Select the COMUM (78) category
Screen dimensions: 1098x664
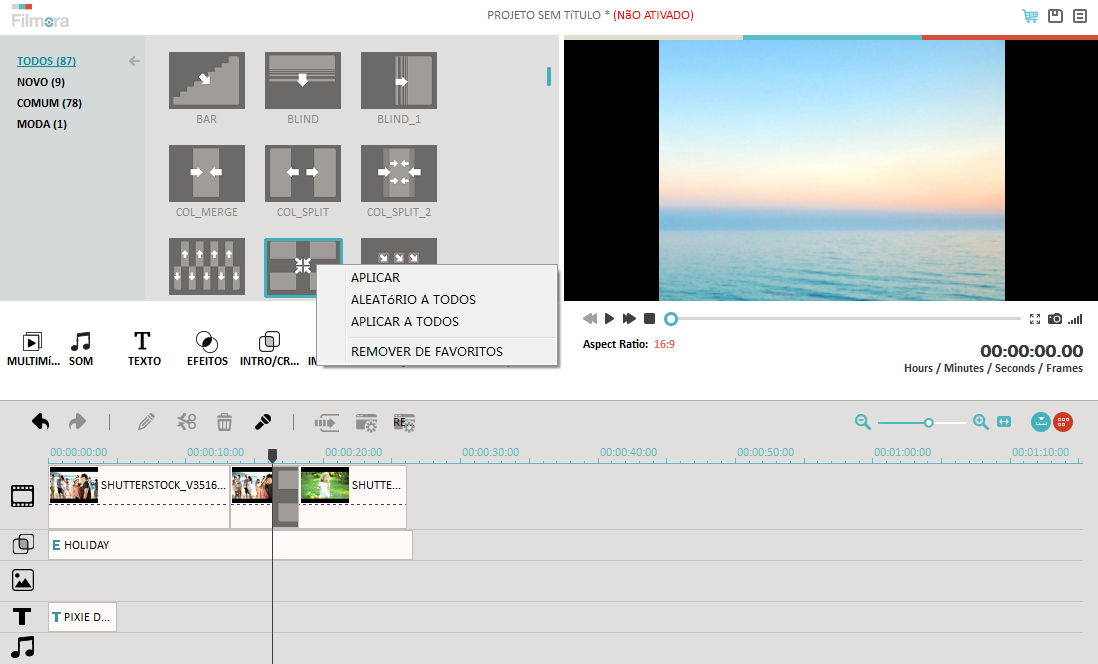tap(49, 103)
